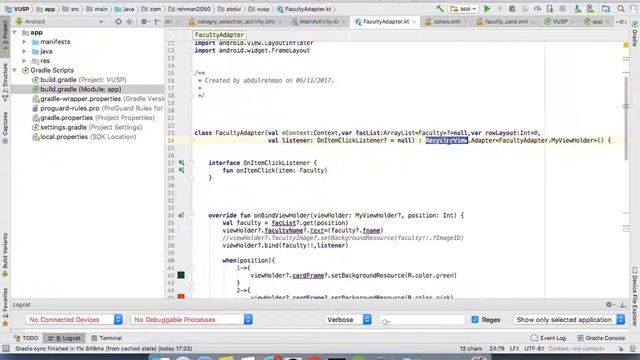Open Structure side tool window

click(x=5, y=82)
